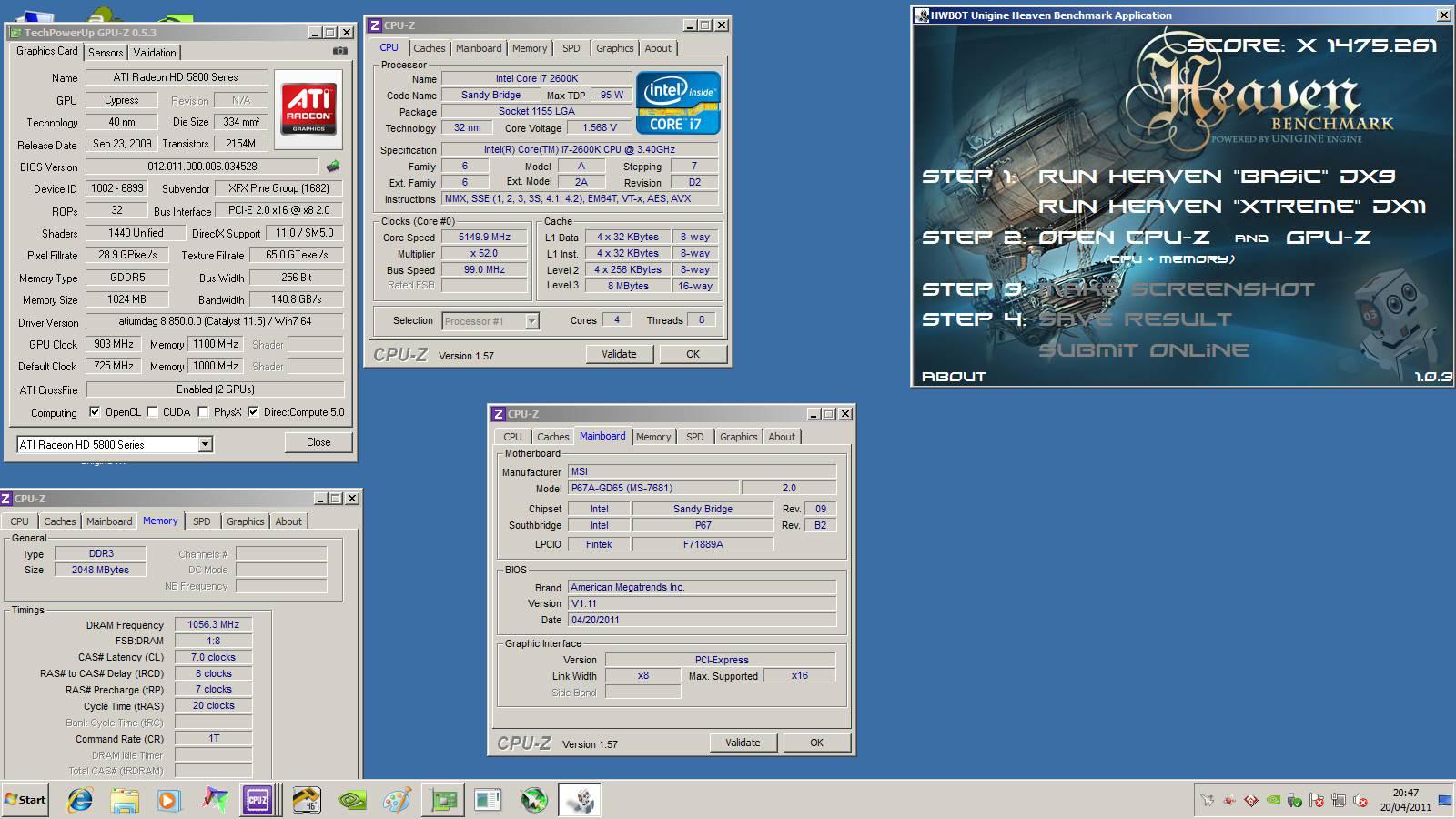Screen dimensions: 1456x819
Task: Click the NVIDIA green eye taskbar icon
Action: (x=353, y=800)
